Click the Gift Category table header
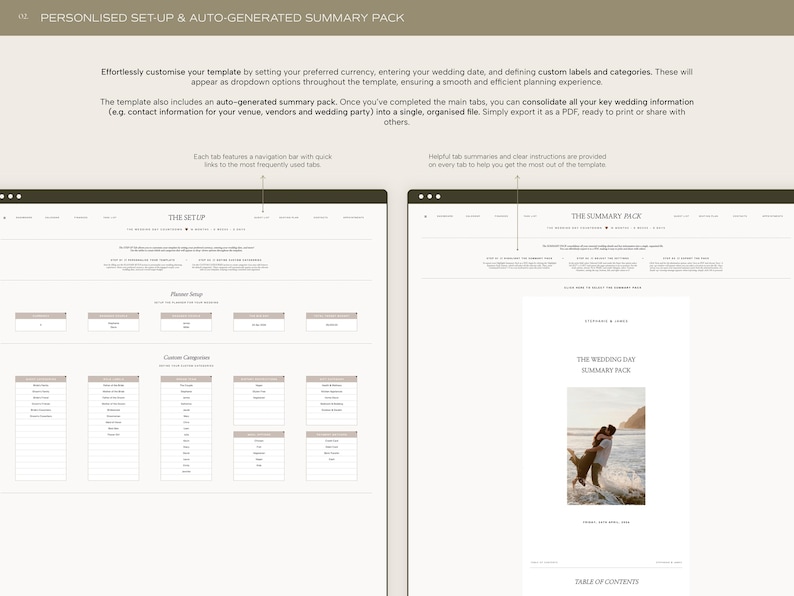This screenshot has height=596, width=794. point(332,379)
